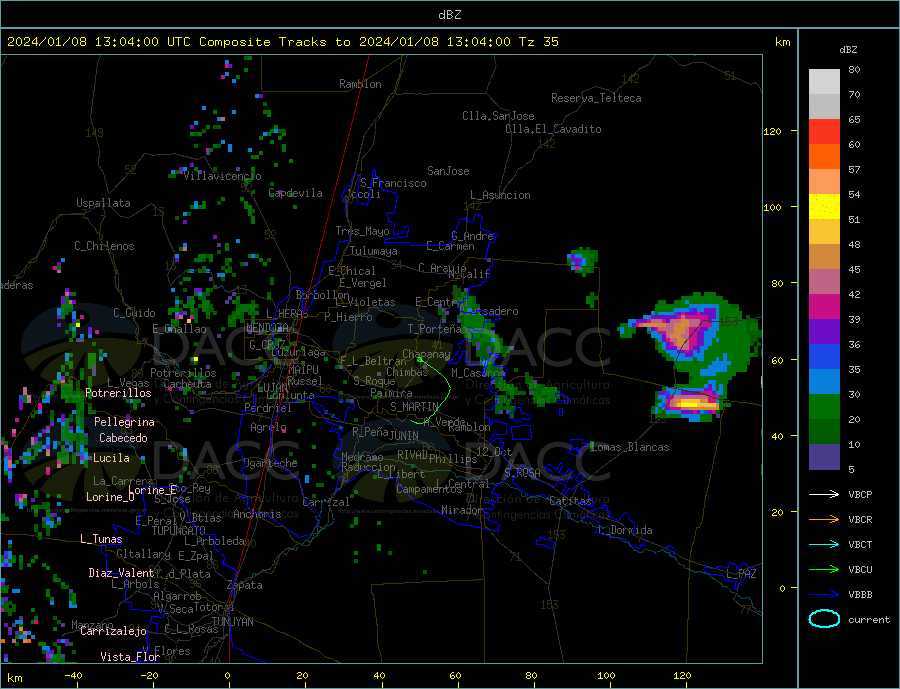Click the dBZ title at top
The image size is (900, 689).
coord(449,15)
